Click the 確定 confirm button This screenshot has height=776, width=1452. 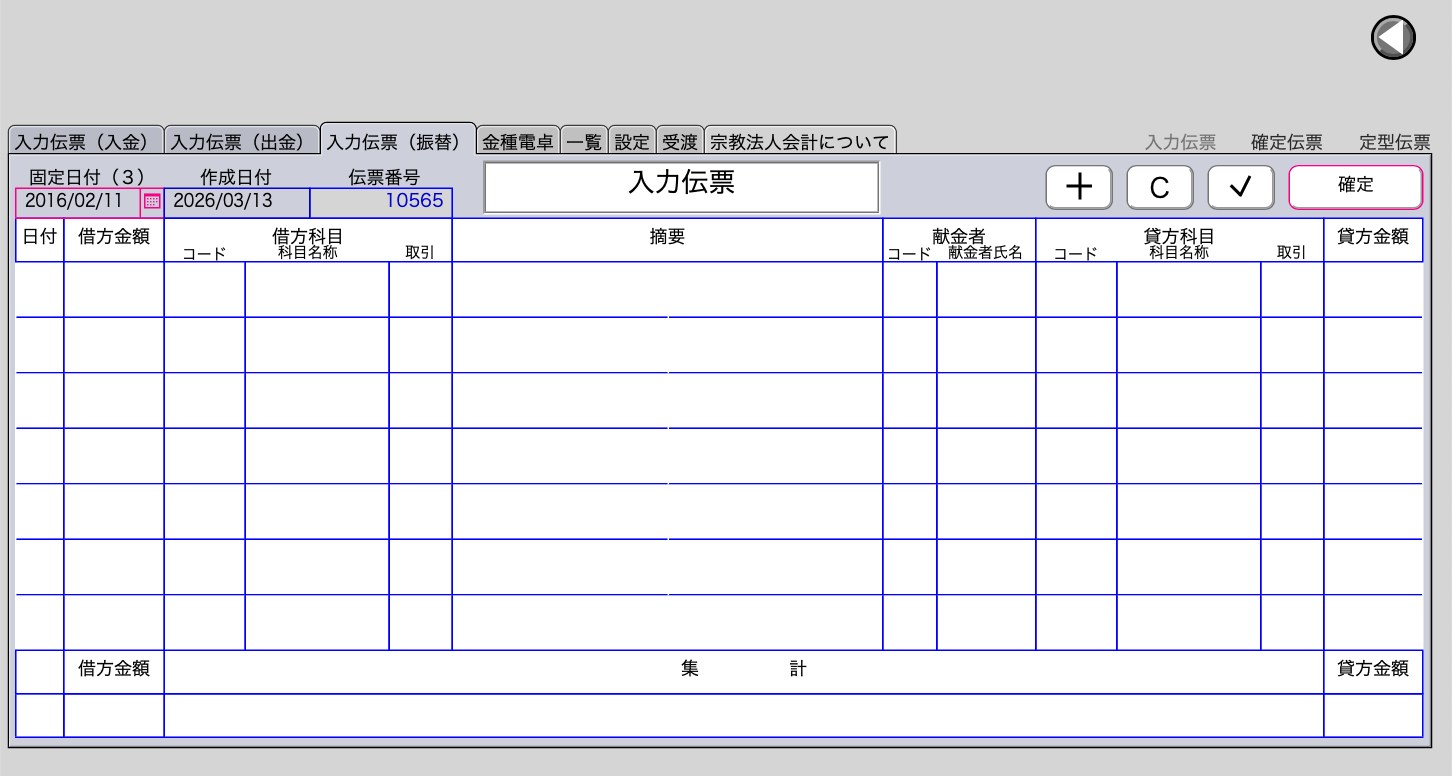point(1355,187)
